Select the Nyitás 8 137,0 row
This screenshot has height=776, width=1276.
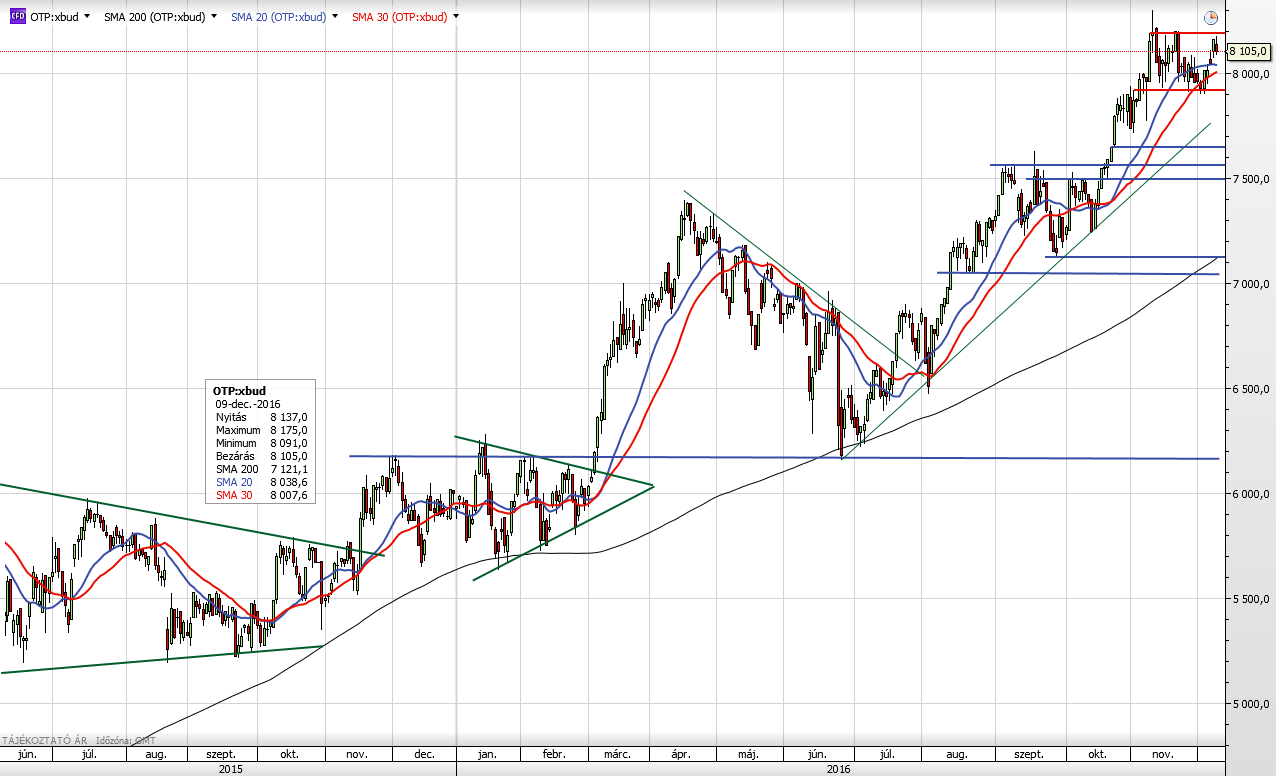(x=261, y=417)
